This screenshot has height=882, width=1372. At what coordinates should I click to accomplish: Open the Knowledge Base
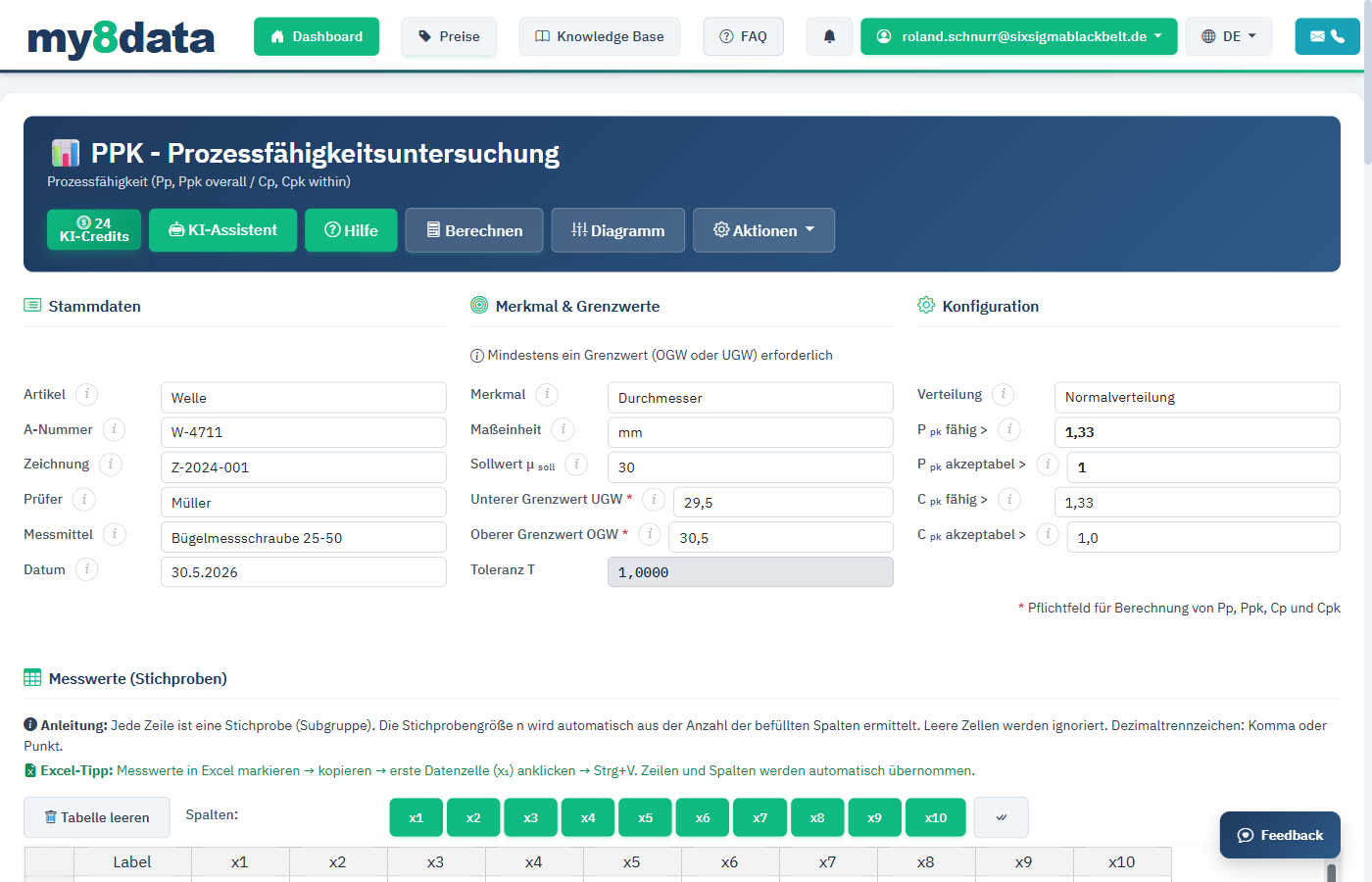pyautogui.click(x=600, y=36)
